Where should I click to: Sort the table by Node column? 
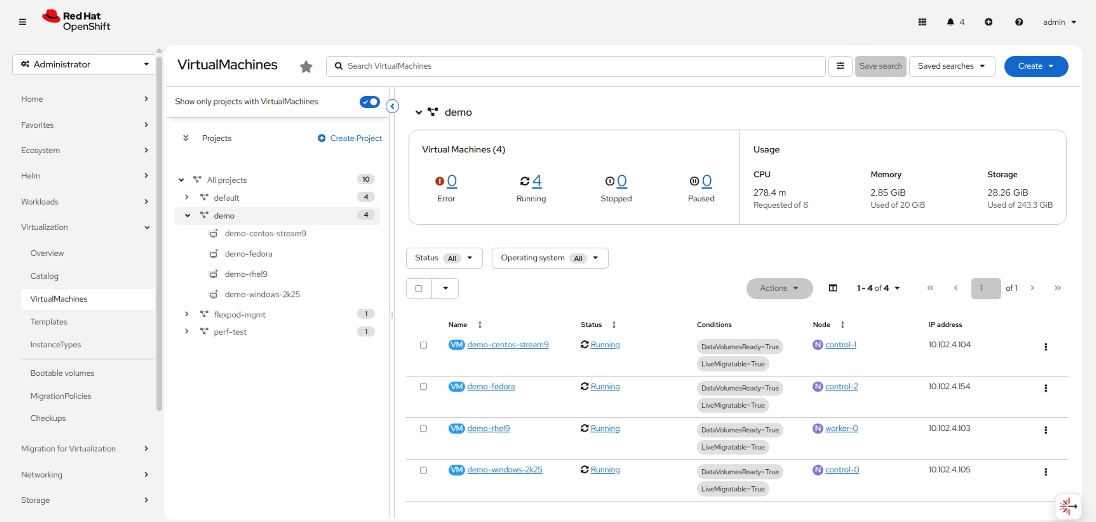[842, 325]
